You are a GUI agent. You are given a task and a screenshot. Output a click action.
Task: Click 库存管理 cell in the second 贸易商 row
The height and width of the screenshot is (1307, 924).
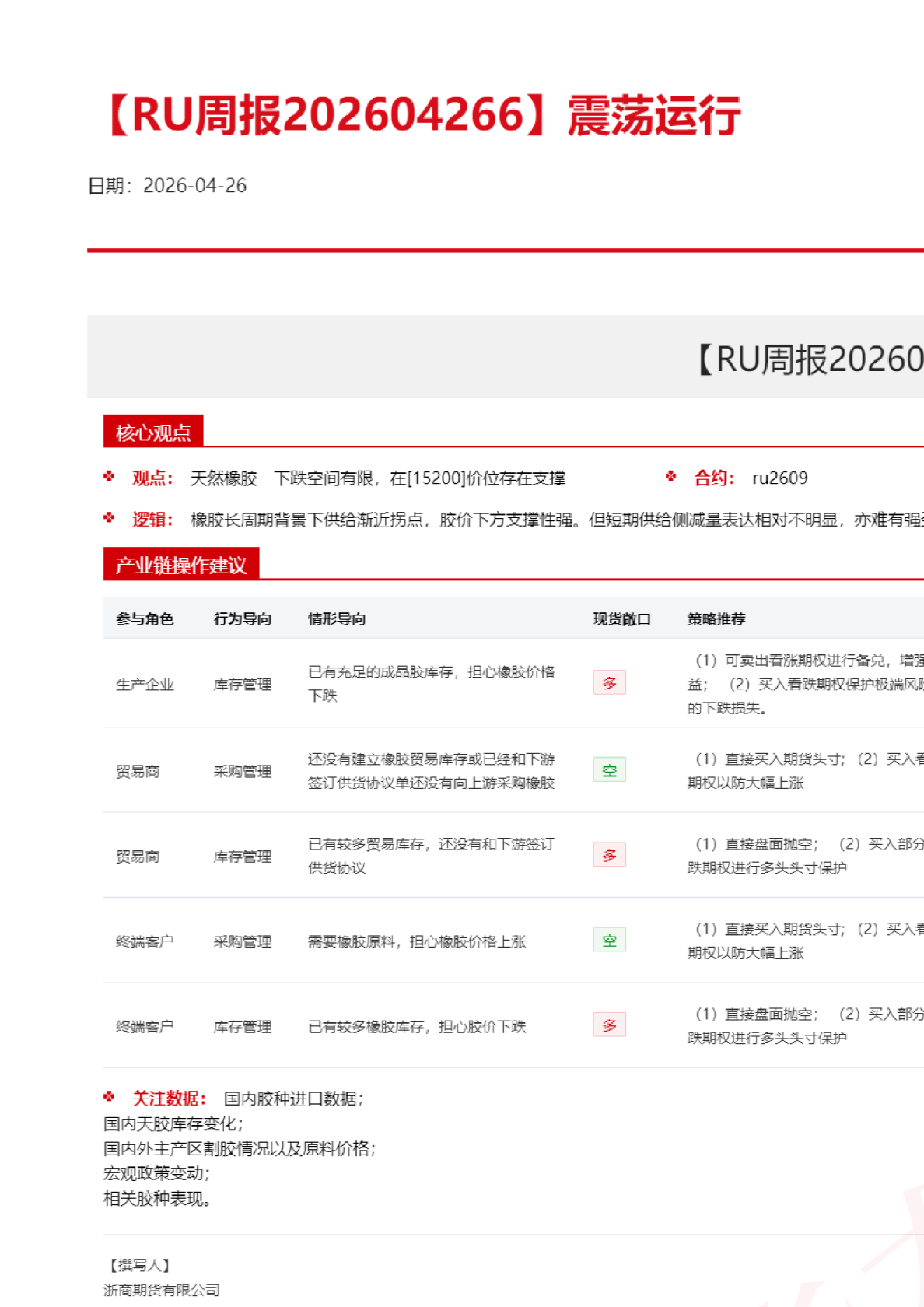coord(243,857)
